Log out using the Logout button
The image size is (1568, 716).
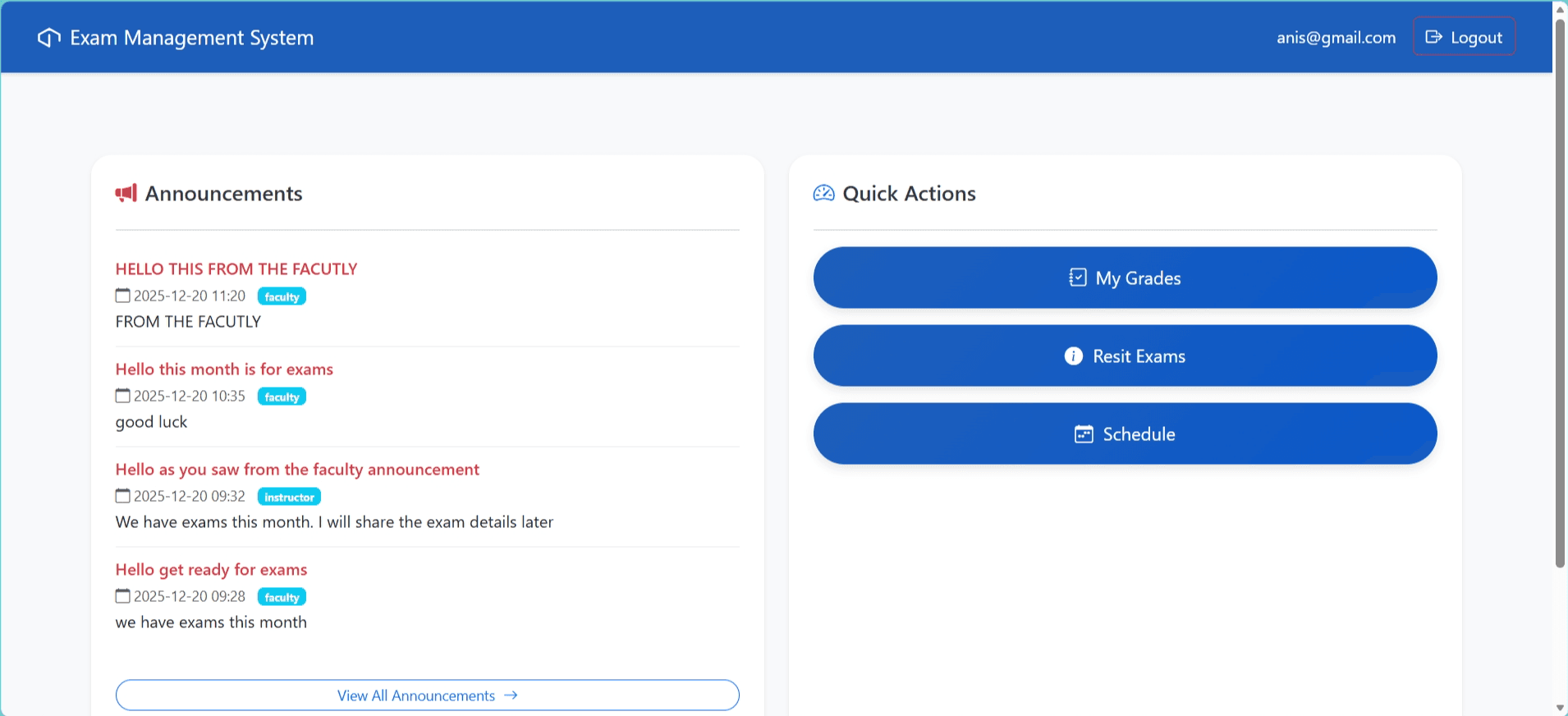tap(1464, 37)
